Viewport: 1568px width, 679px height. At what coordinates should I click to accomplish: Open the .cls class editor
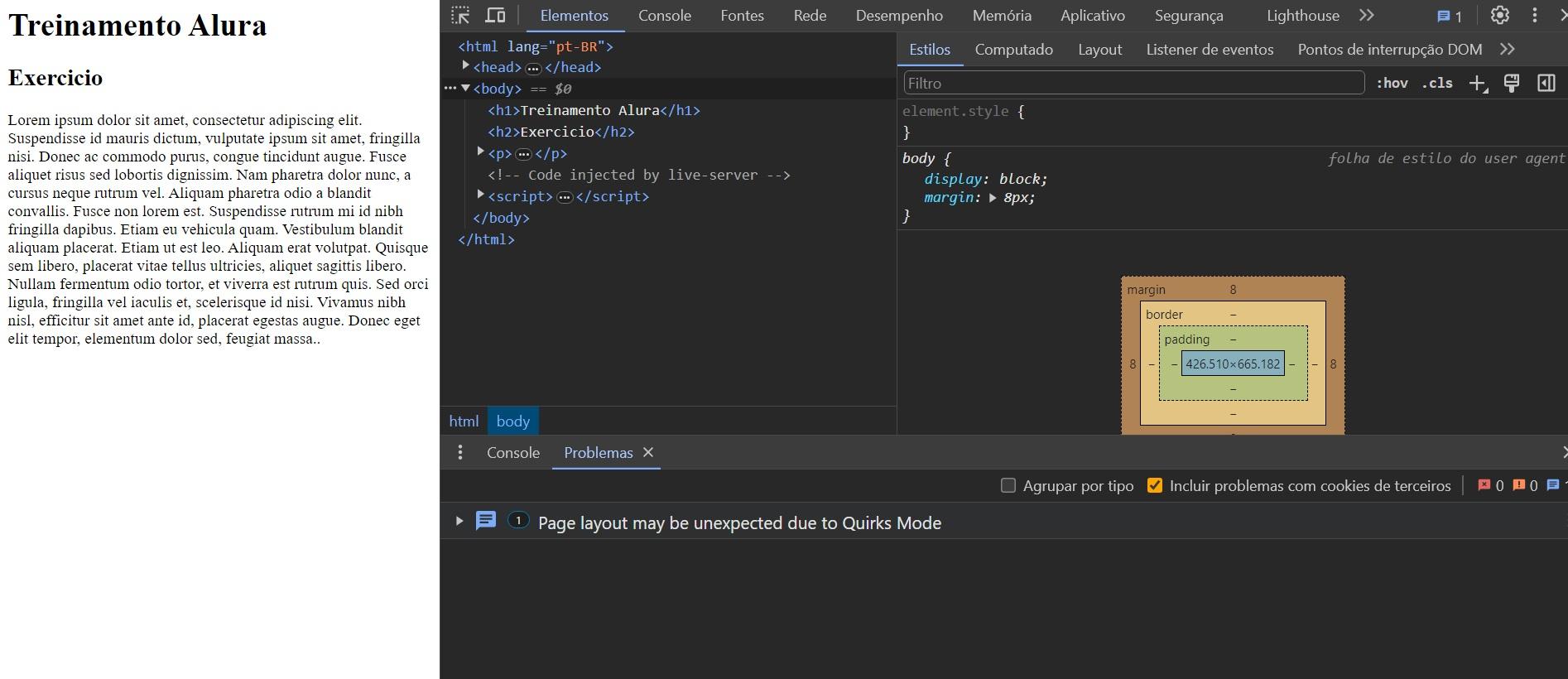click(x=1437, y=83)
